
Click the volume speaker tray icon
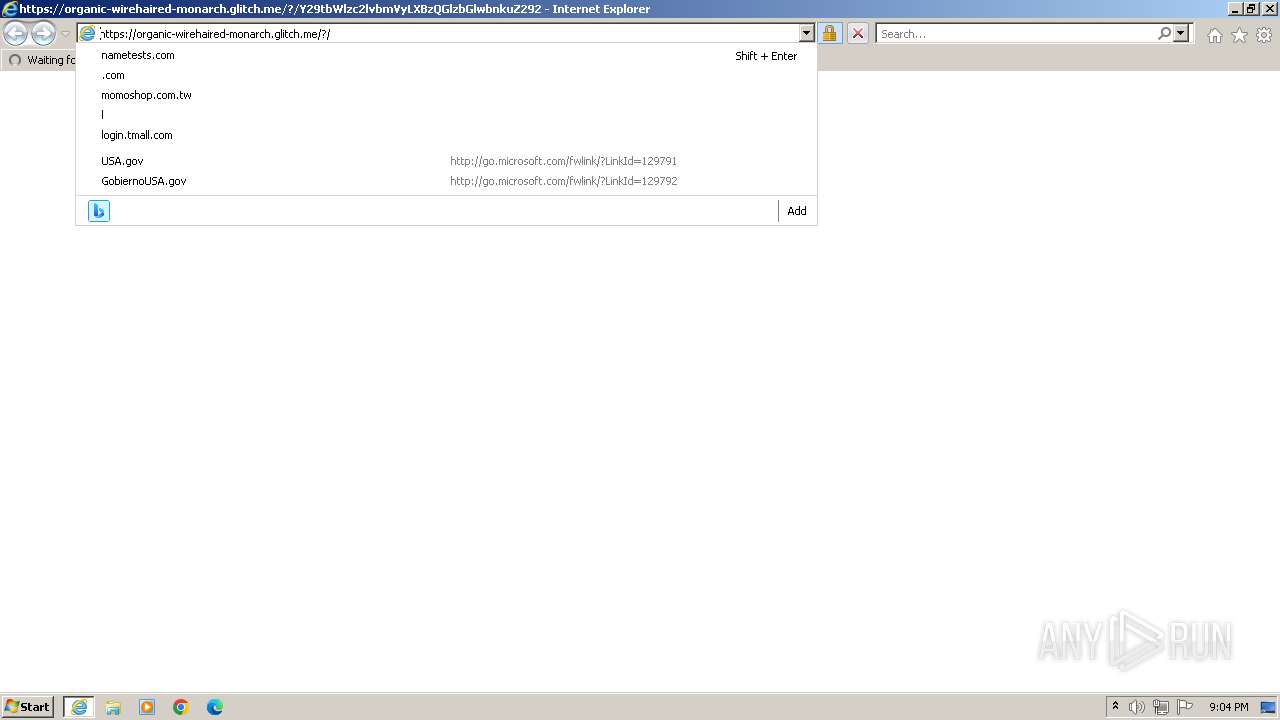pos(1137,707)
